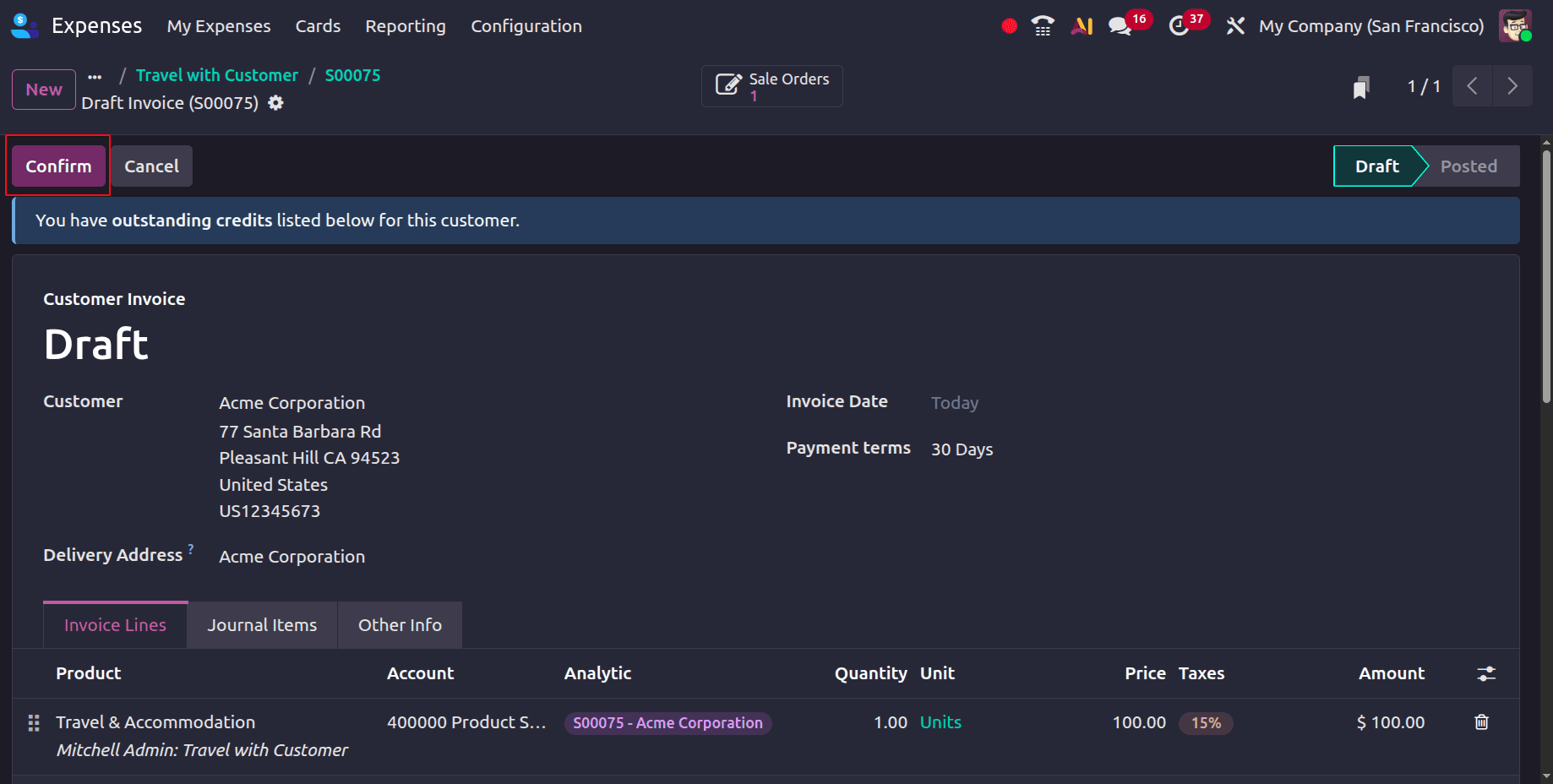Click the red recording indicator icon

1009,26
